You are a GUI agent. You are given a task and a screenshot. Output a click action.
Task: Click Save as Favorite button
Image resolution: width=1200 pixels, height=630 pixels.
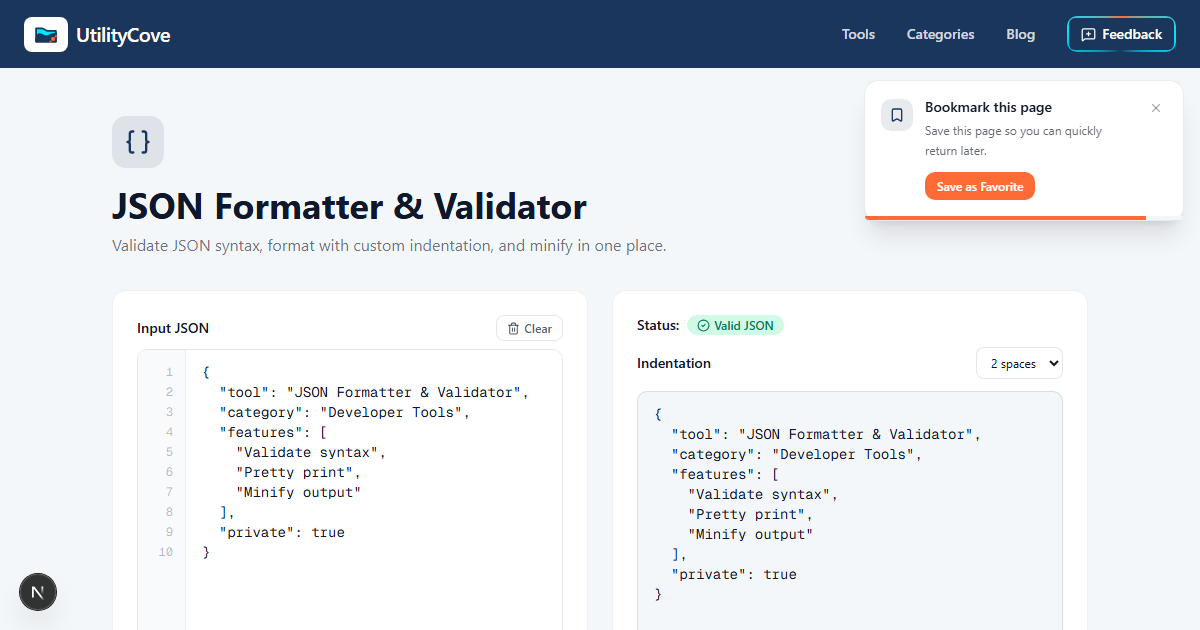click(x=980, y=186)
